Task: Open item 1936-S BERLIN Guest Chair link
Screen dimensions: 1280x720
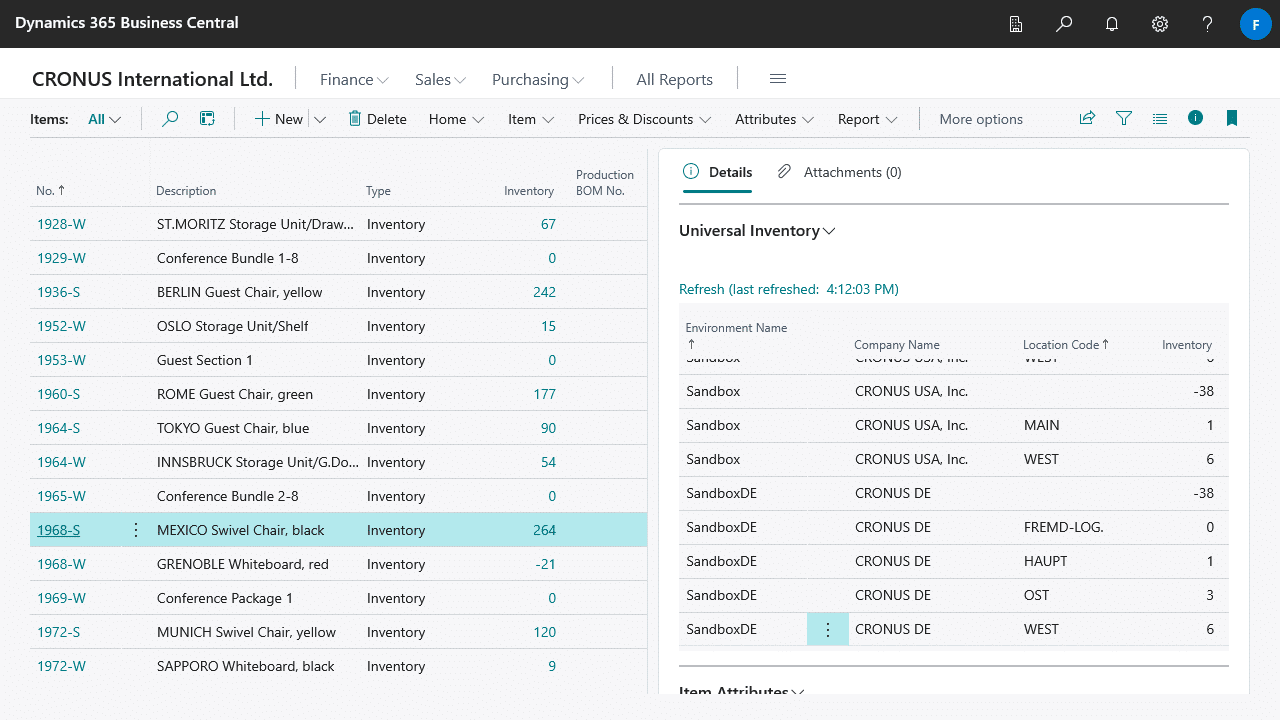Action: tap(58, 292)
